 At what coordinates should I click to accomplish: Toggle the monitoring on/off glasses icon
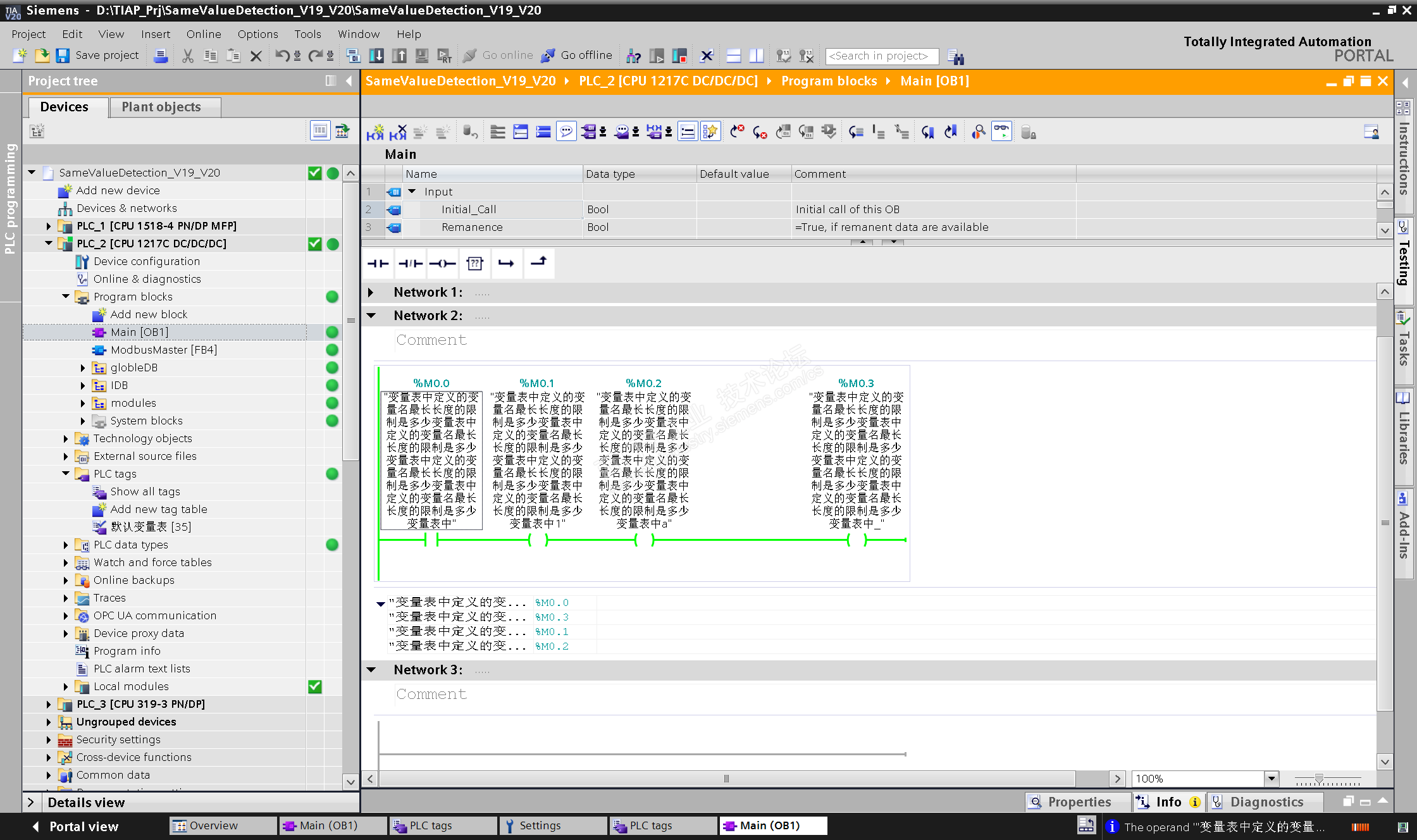(1001, 132)
